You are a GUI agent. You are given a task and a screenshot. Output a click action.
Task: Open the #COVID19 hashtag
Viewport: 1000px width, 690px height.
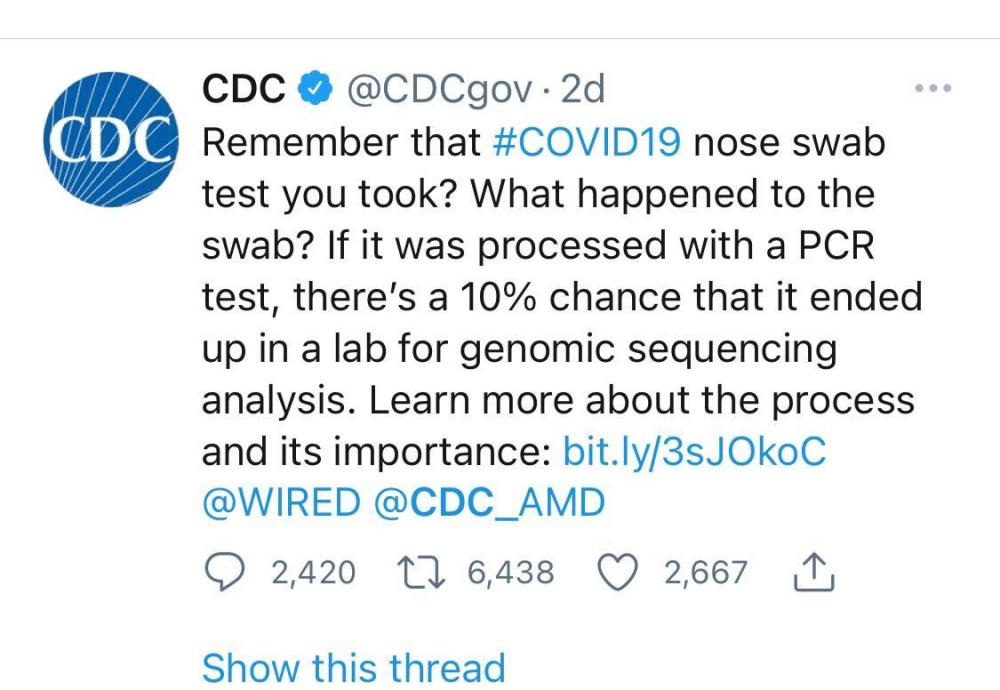click(x=588, y=143)
